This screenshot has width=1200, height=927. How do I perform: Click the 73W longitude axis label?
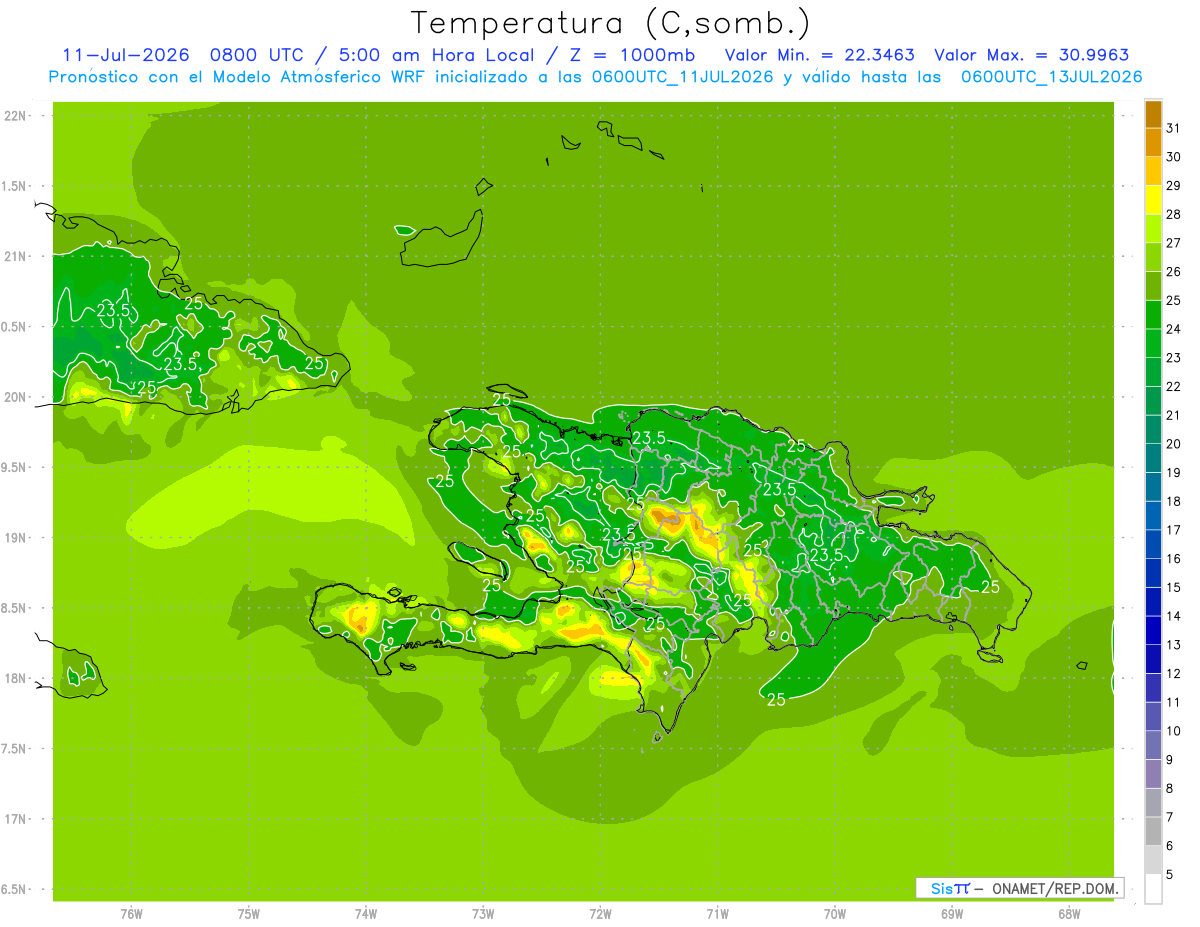point(483,914)
